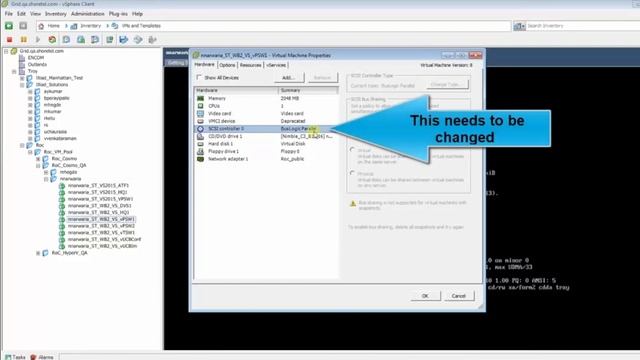Collapse the mnarwaria folder node
This screenshot has height=360, width=640.
click(x=47, y=179)
